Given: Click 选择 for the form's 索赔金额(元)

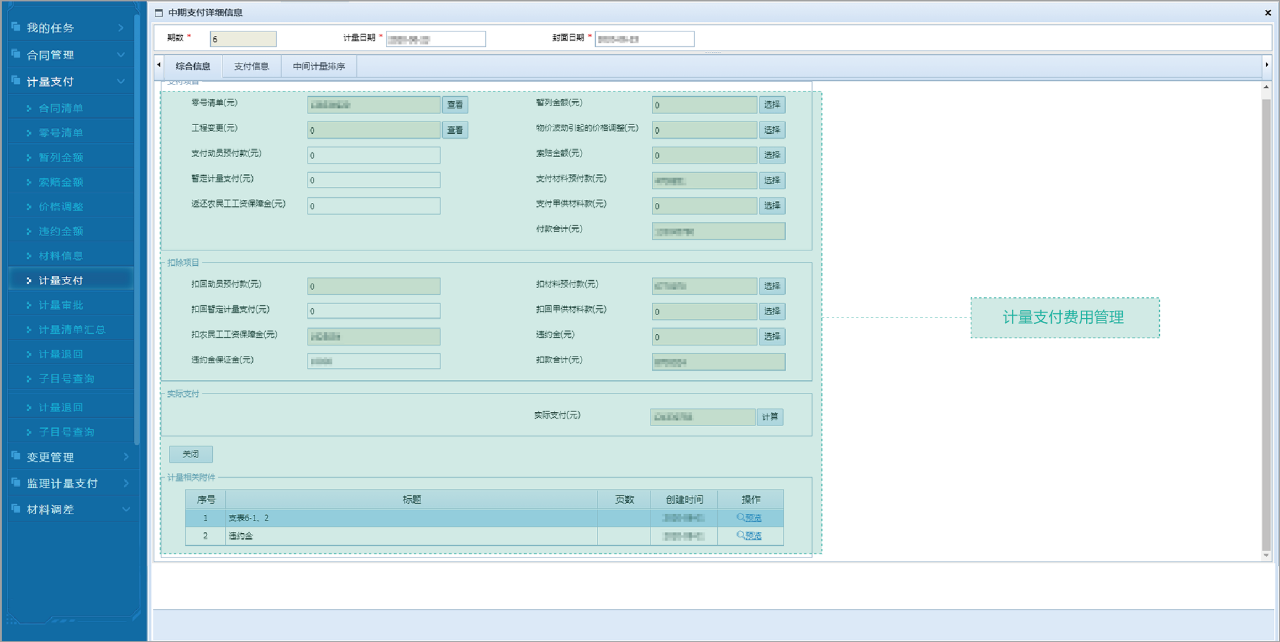Looking at the screenshot, I should pyautogui.click(x=772, y=155).
